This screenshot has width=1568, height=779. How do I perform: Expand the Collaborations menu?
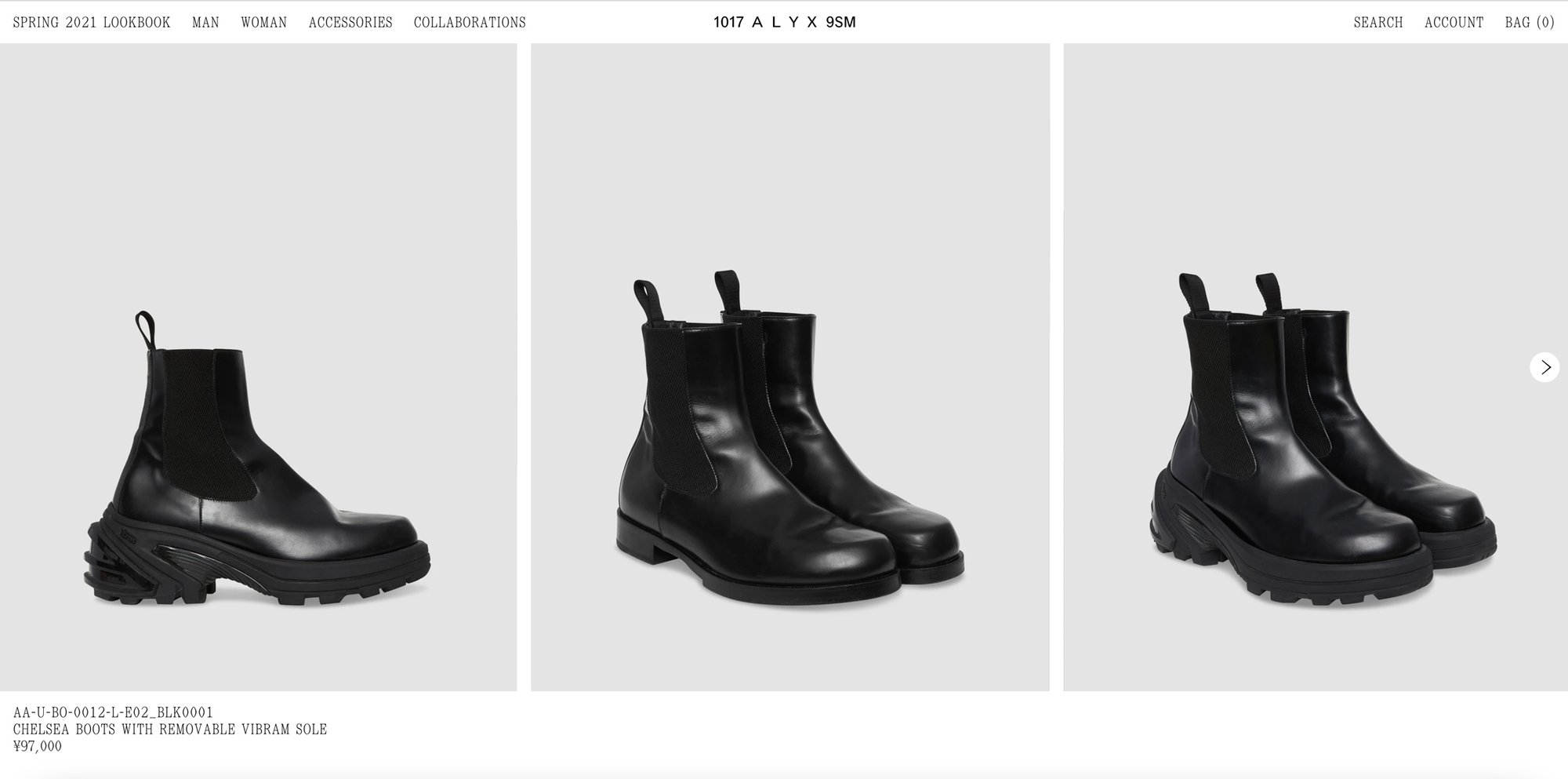[470, 22]
